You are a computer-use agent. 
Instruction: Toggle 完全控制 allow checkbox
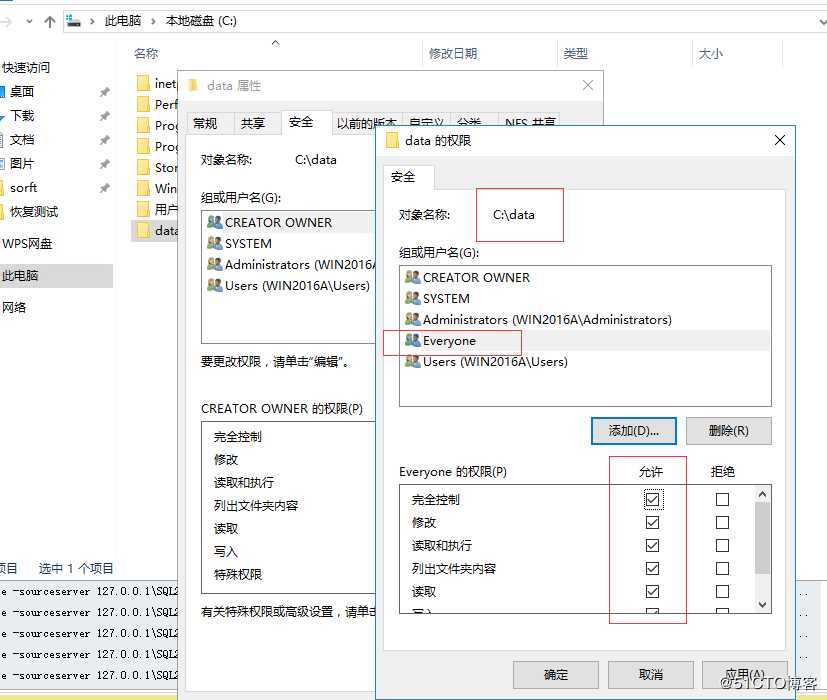[652, 500]
